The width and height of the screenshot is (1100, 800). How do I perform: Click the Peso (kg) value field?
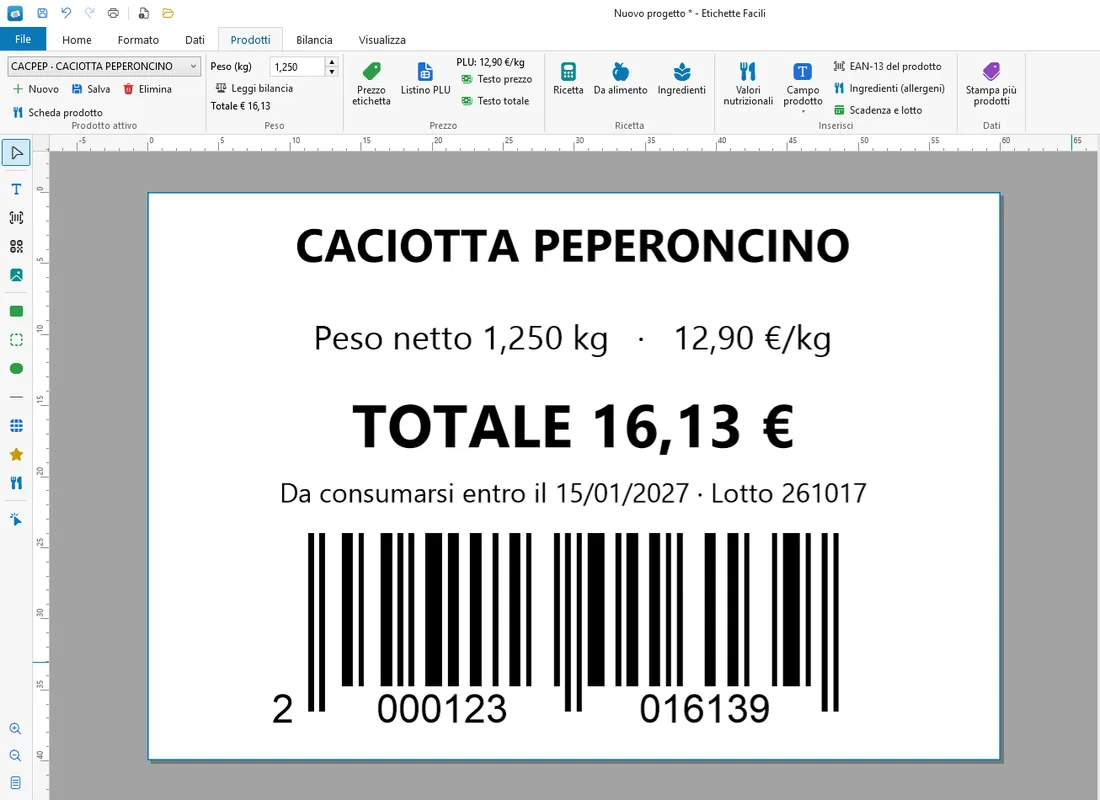click(298, 67)
